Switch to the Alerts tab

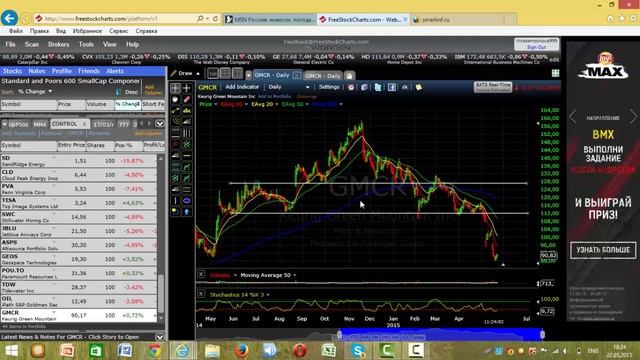click(115, 71)
